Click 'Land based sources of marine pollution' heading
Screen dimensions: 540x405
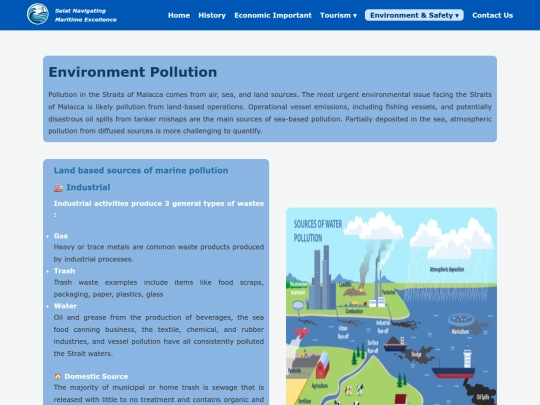pos(141,170)
